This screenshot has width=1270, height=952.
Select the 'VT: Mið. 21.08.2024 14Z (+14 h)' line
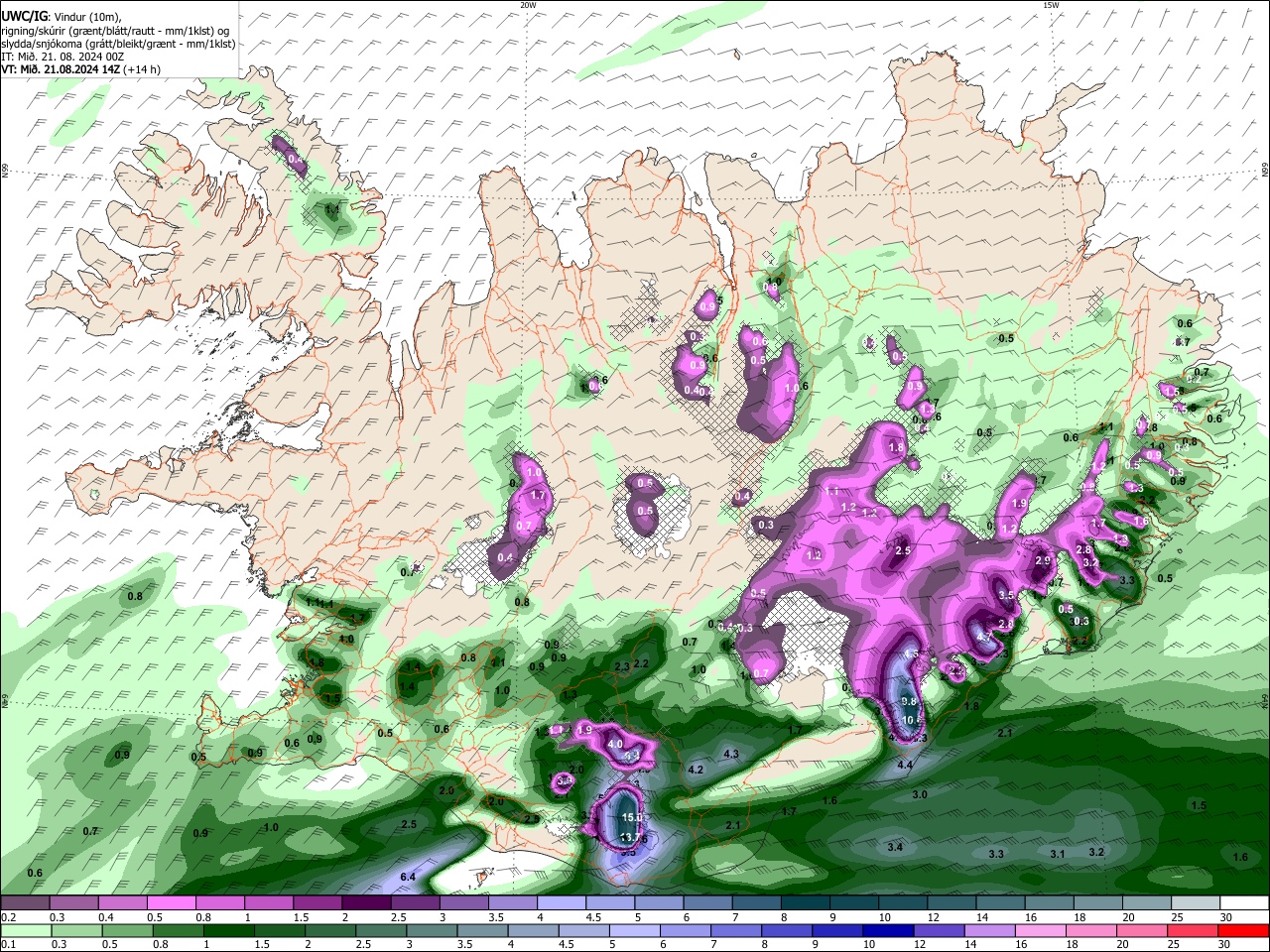[80, 69]
